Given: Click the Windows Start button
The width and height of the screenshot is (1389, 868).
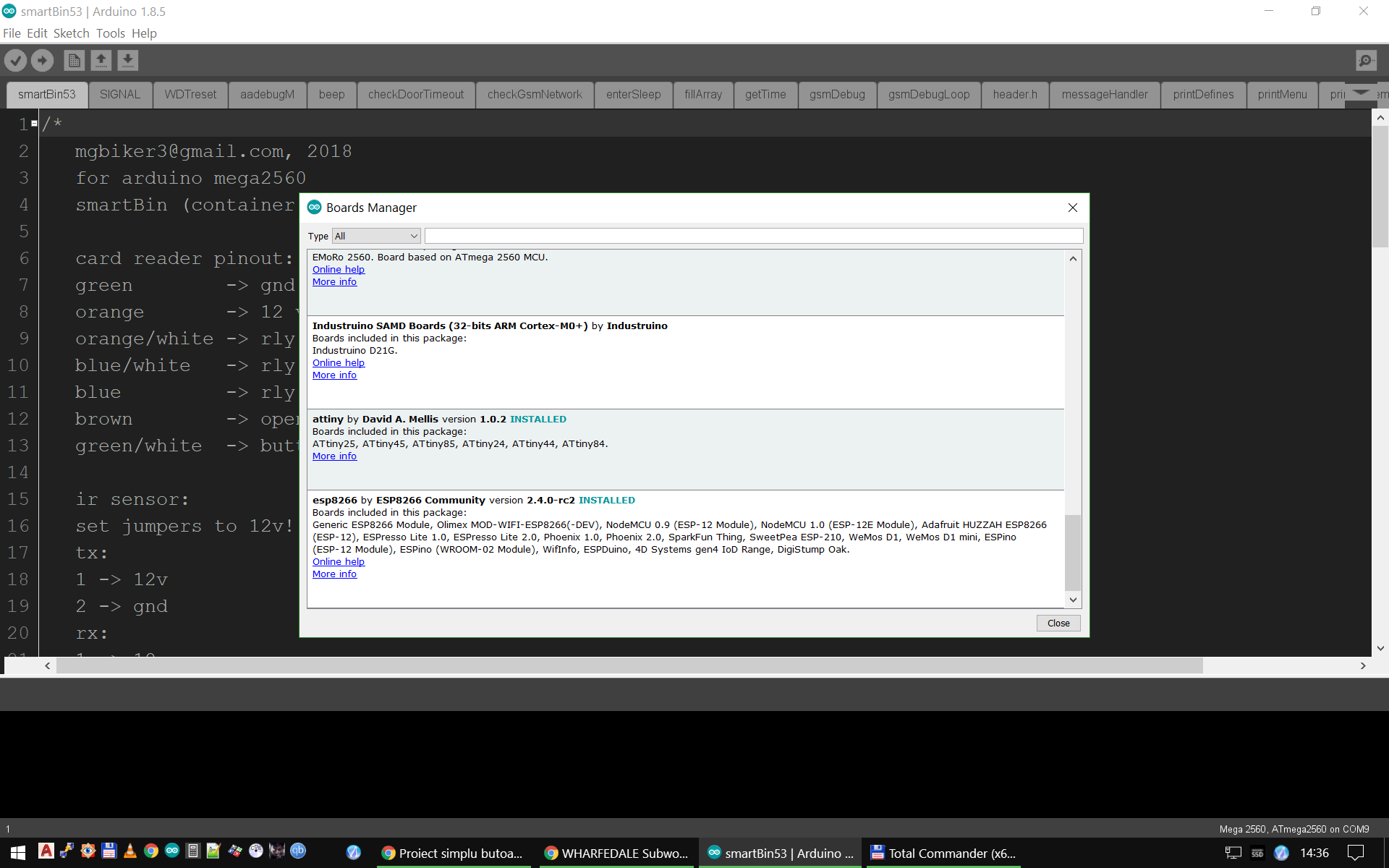Looking at the screenshot, I should [18, 853].
